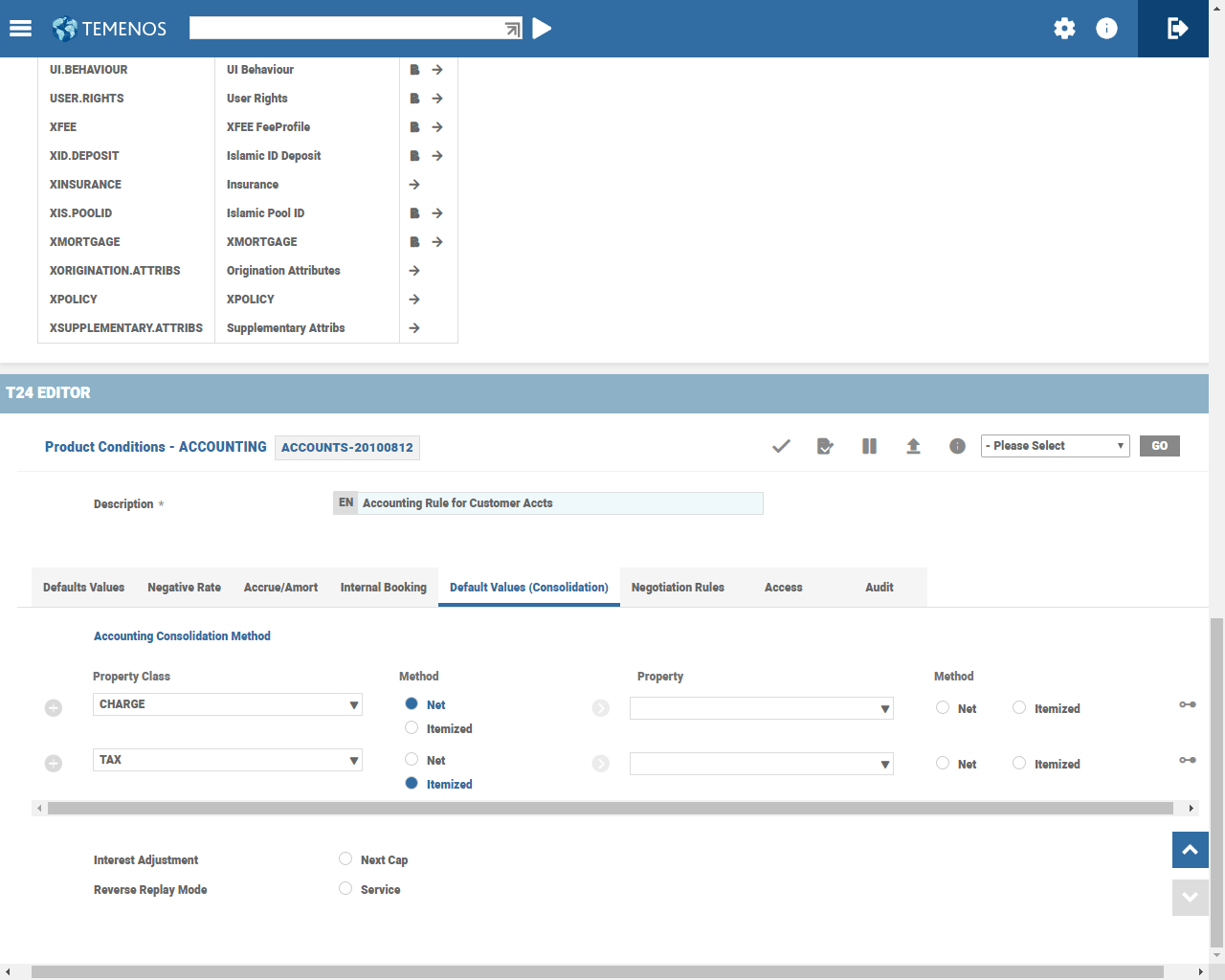This screenshot has height=980, width=1225.
Task: Open document icon for the XFEE row
Action: point(414,127)
